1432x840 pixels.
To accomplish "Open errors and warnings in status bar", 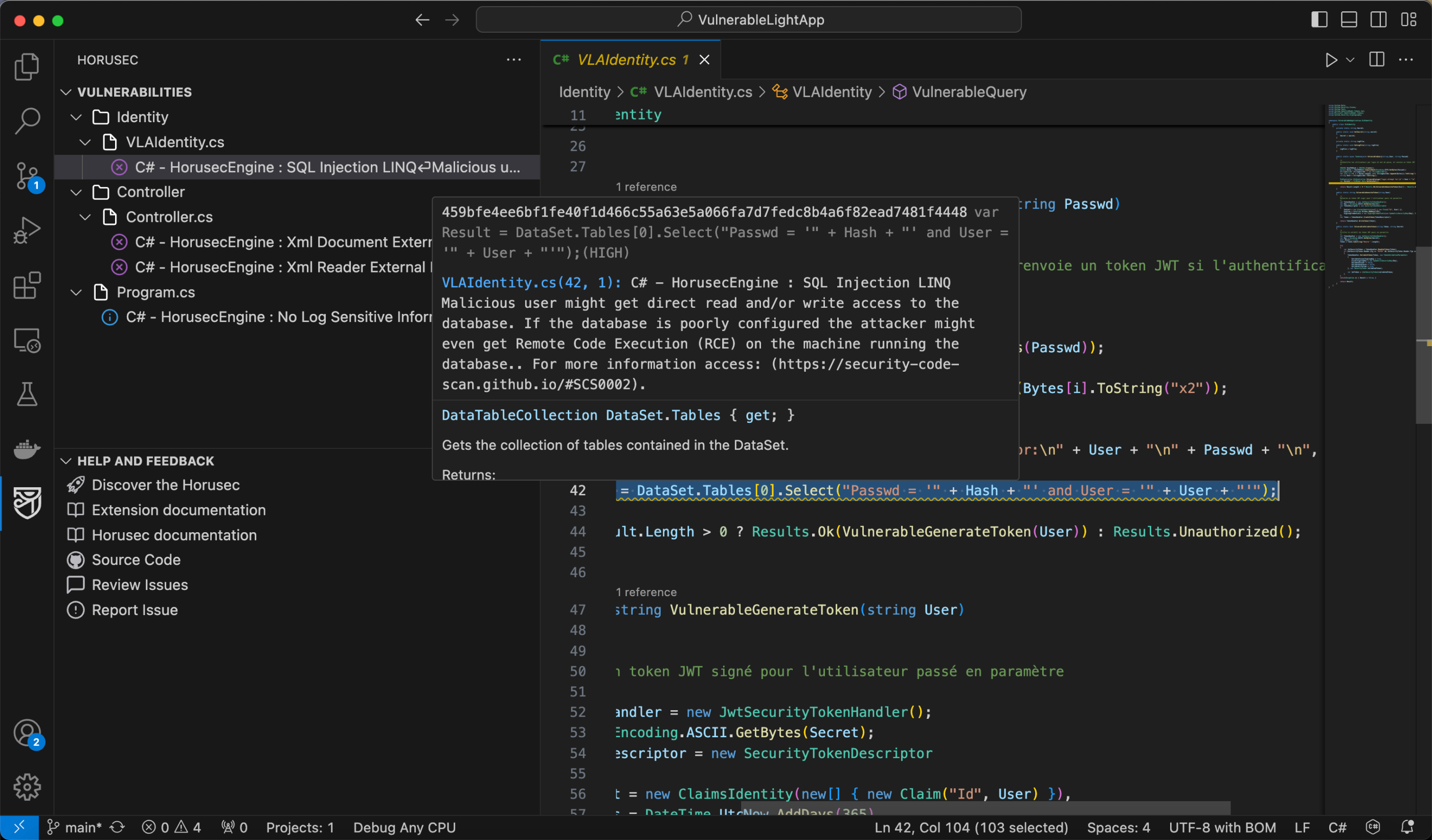I will [x=172, y=828].
